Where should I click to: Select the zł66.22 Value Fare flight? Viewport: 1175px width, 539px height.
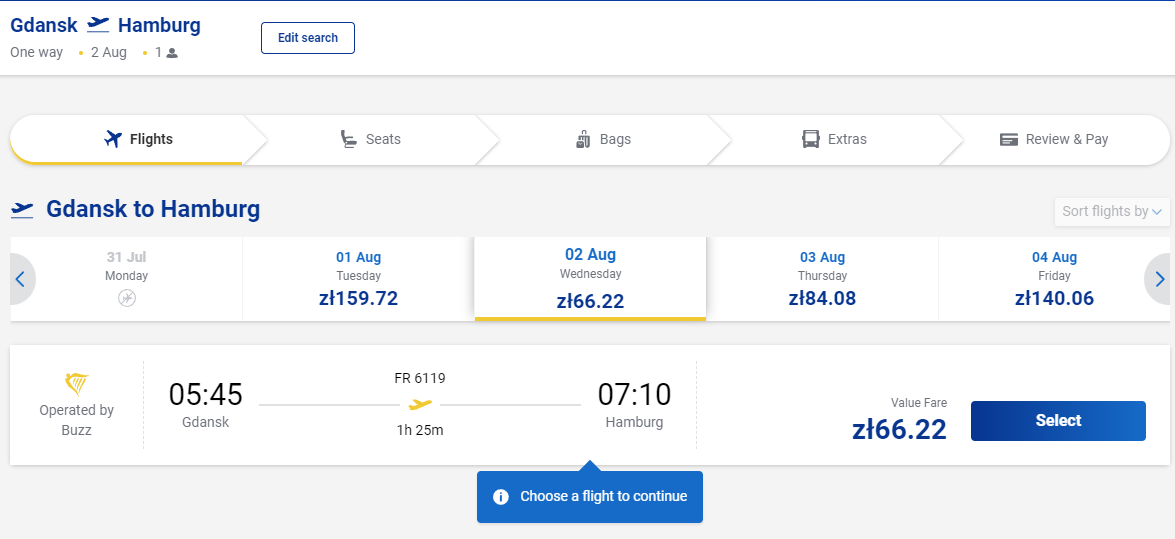click(1057, 421)
